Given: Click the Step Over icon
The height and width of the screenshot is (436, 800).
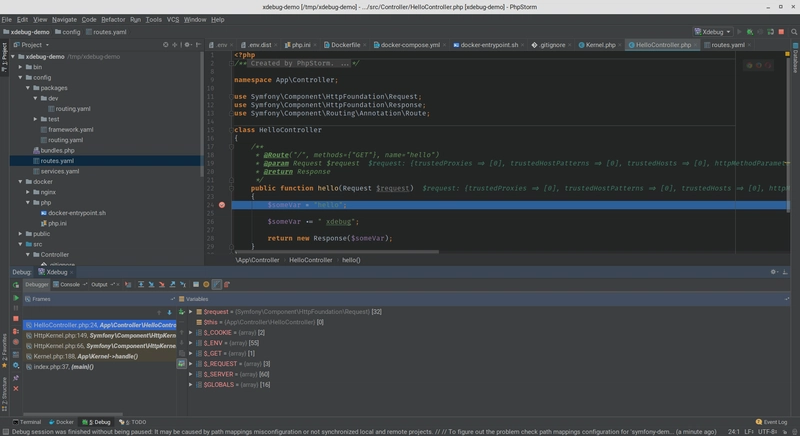Looking at the screenshot, I should tap(141, 285).
